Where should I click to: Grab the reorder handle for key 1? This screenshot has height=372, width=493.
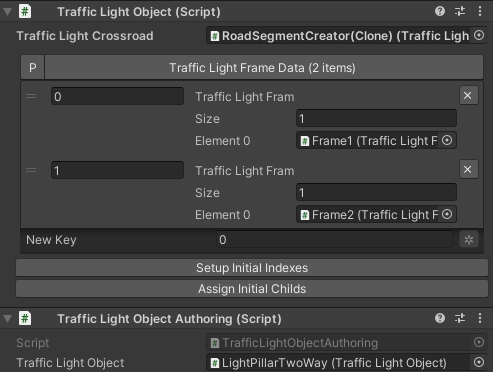pos(31,170)
